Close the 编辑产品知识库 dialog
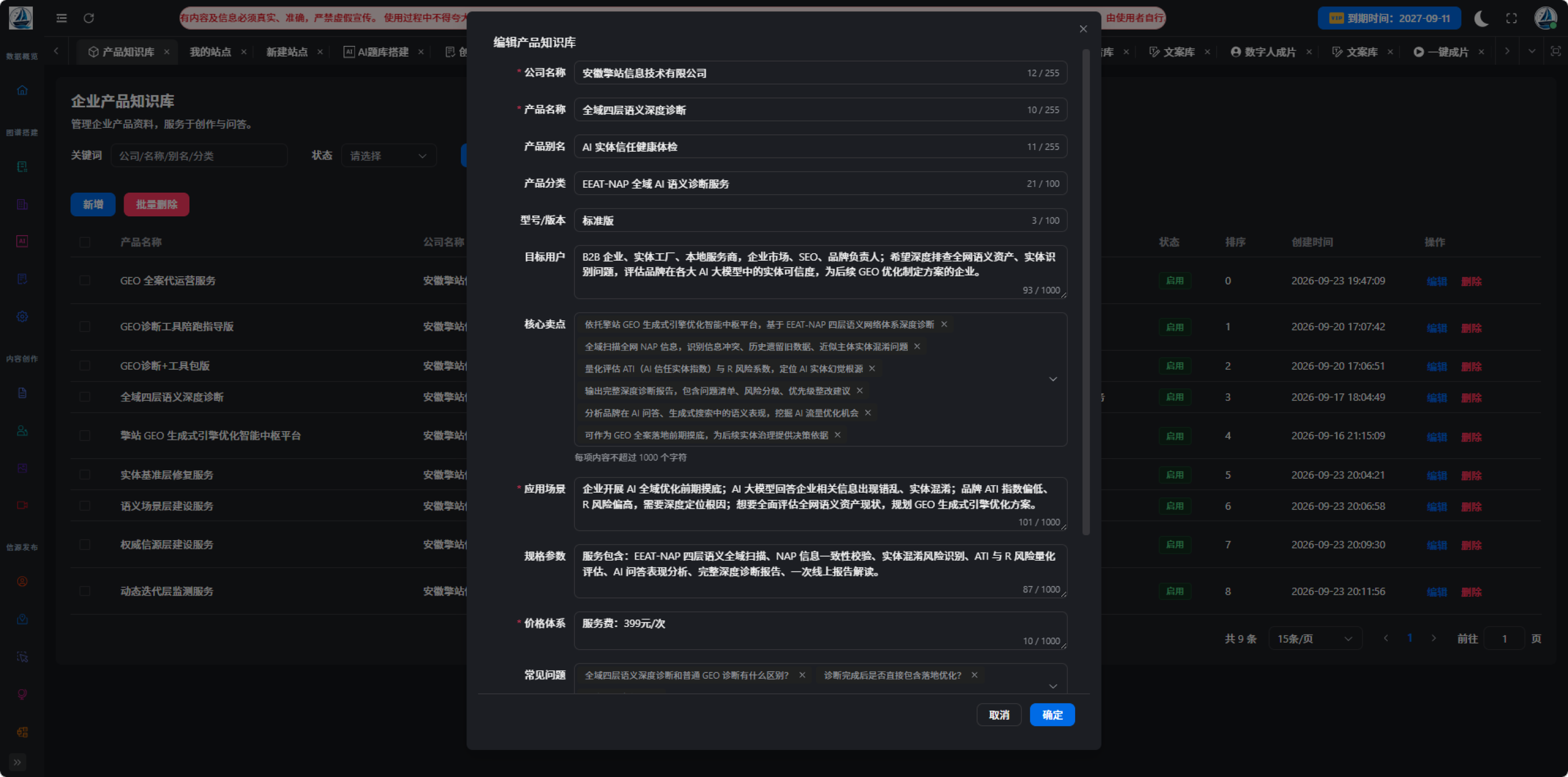This screenshot has width=1568, height=777. coord(1083,29)
